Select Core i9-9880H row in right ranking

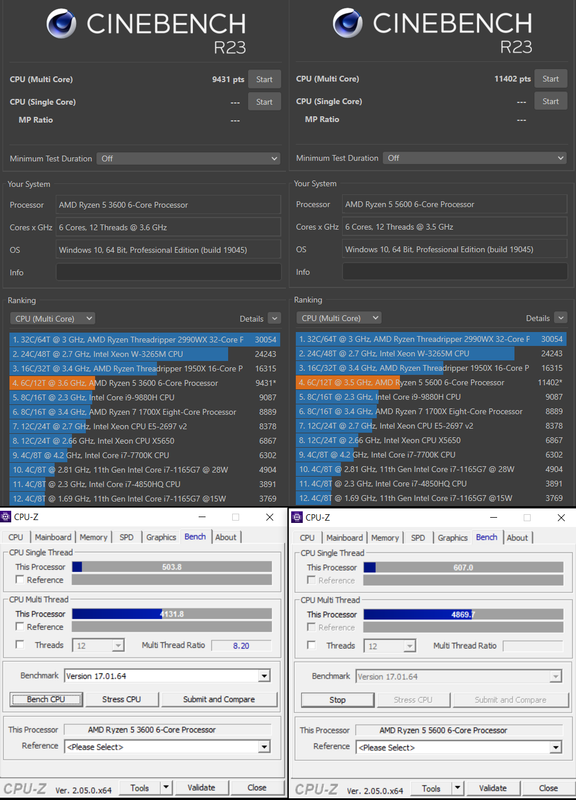pyautogui.click(x=431, y=396)
